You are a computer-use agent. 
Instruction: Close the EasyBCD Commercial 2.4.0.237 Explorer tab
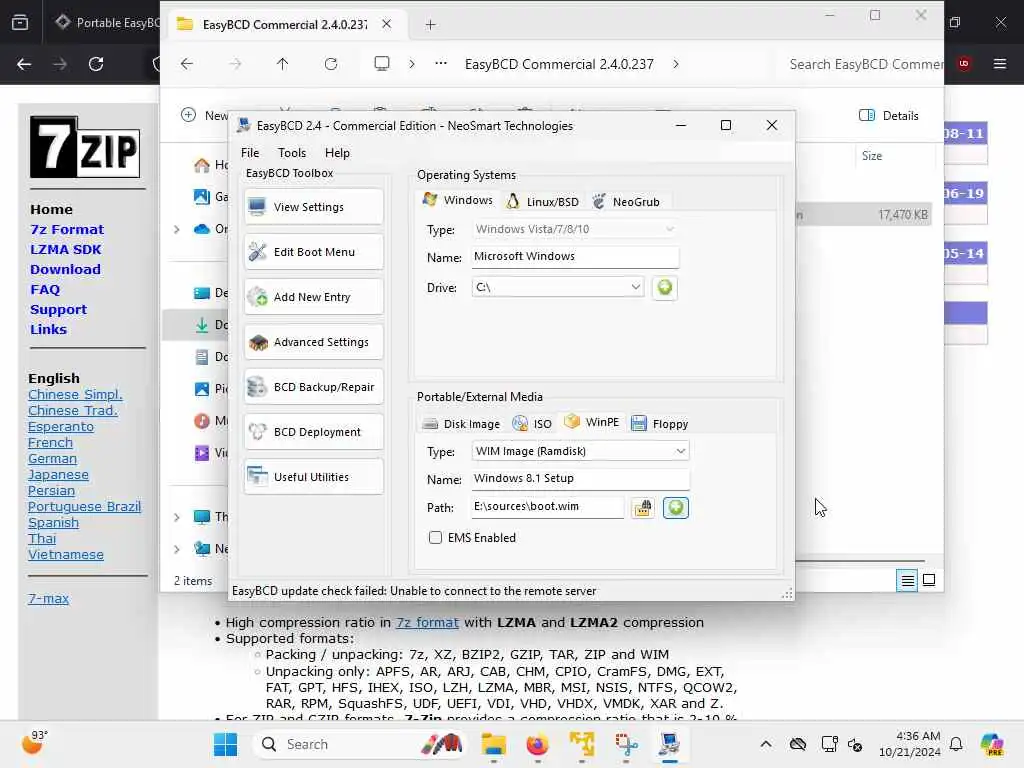[387, 24]
